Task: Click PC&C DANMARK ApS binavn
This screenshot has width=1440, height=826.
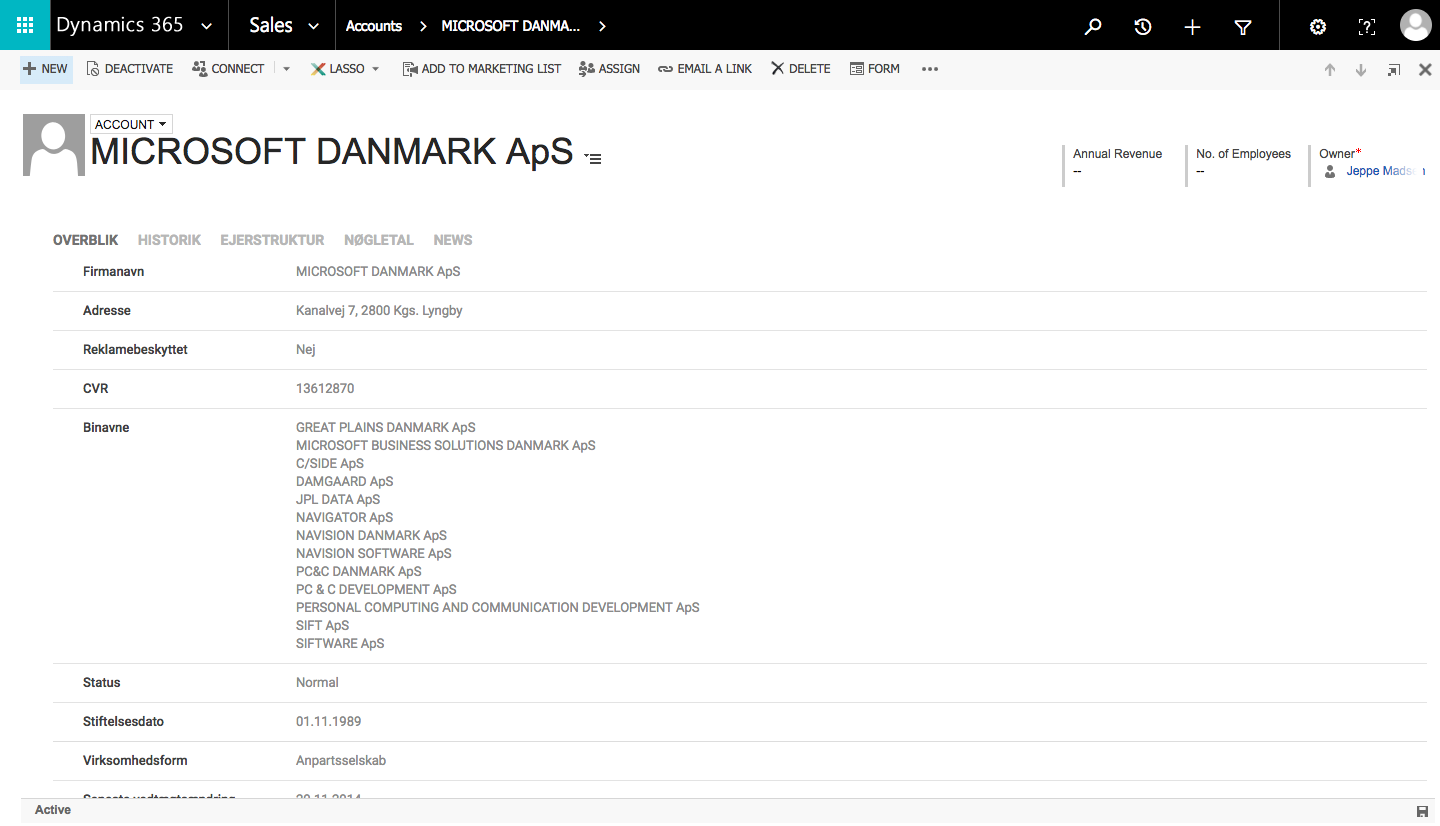Action: click(359, 571)
